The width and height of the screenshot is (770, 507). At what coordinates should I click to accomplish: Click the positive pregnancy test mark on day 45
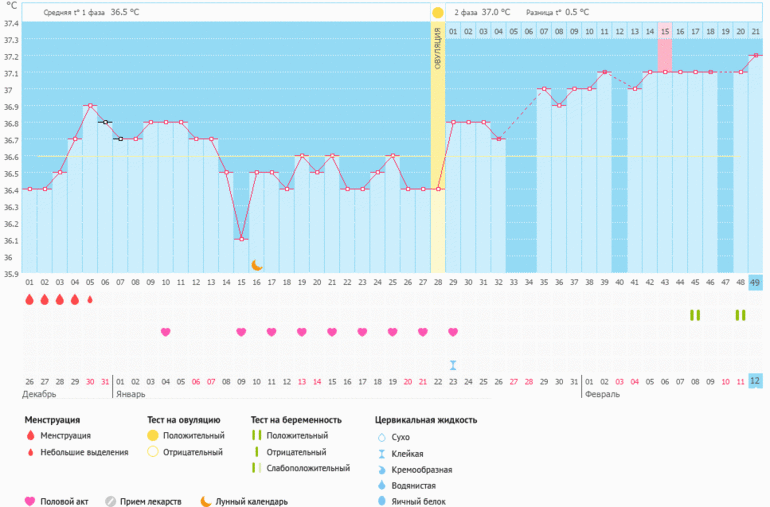694,315
